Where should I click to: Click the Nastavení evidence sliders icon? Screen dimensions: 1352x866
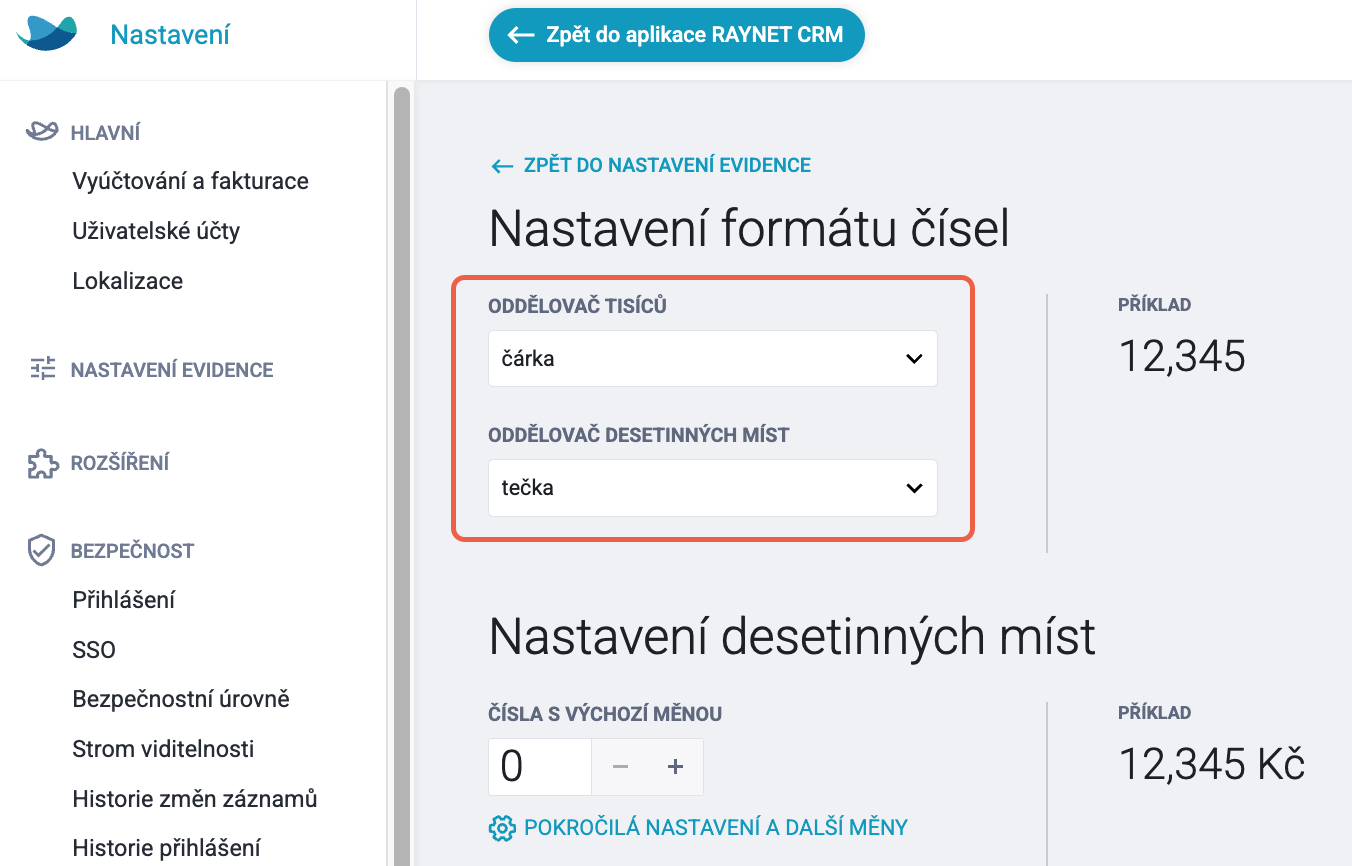pos(42,369)
